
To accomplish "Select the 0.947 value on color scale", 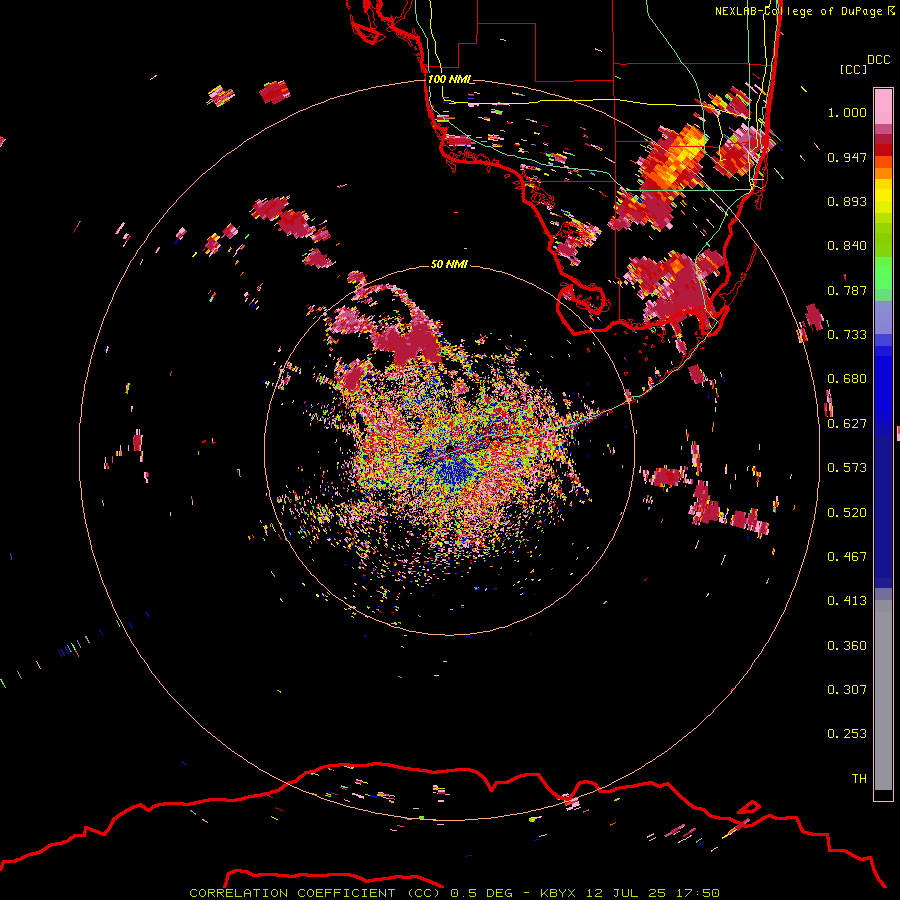I will 847,157.
